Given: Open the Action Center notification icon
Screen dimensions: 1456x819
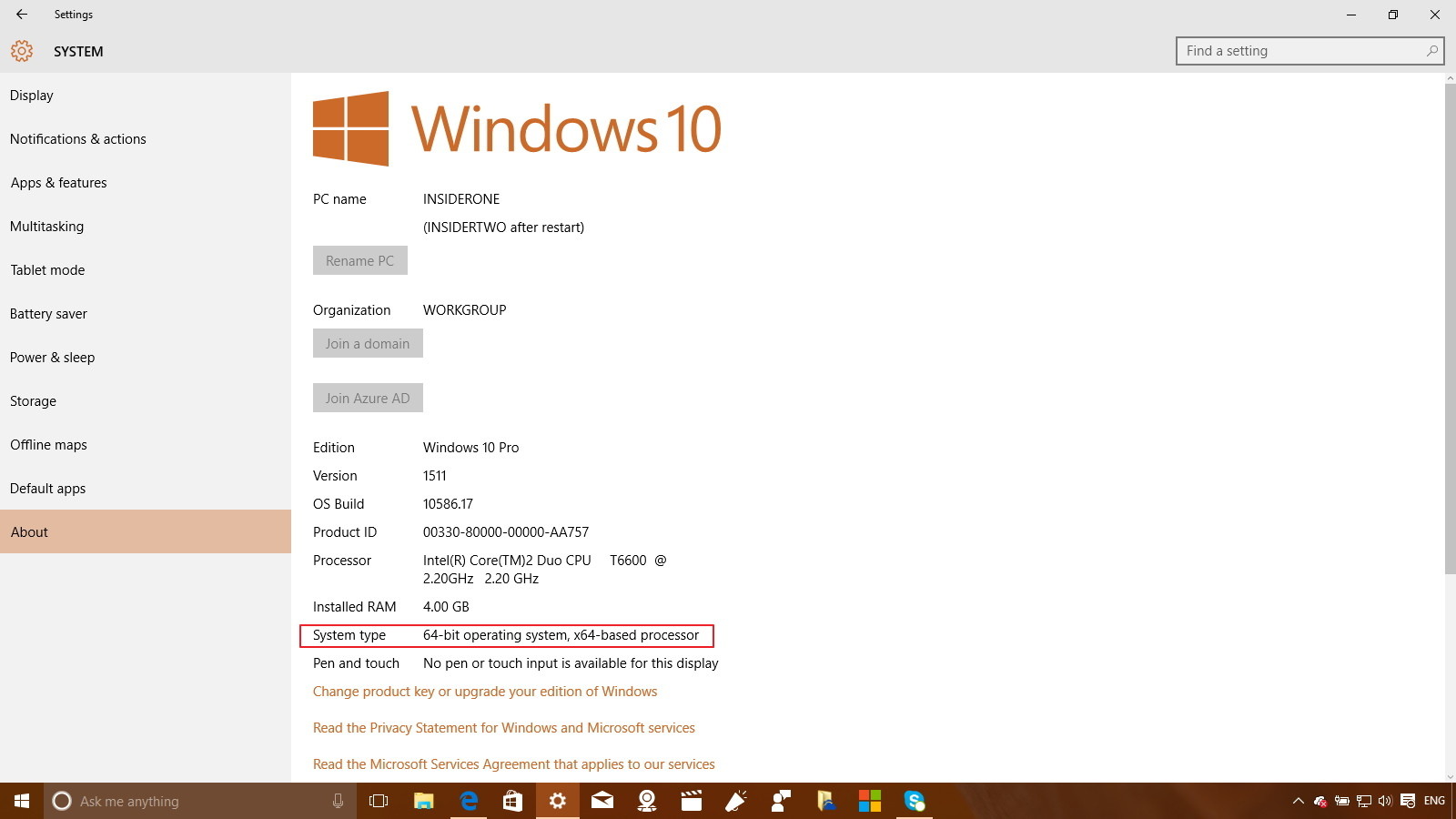Looking at the screenshot, I should click(x=1408, y=801).
